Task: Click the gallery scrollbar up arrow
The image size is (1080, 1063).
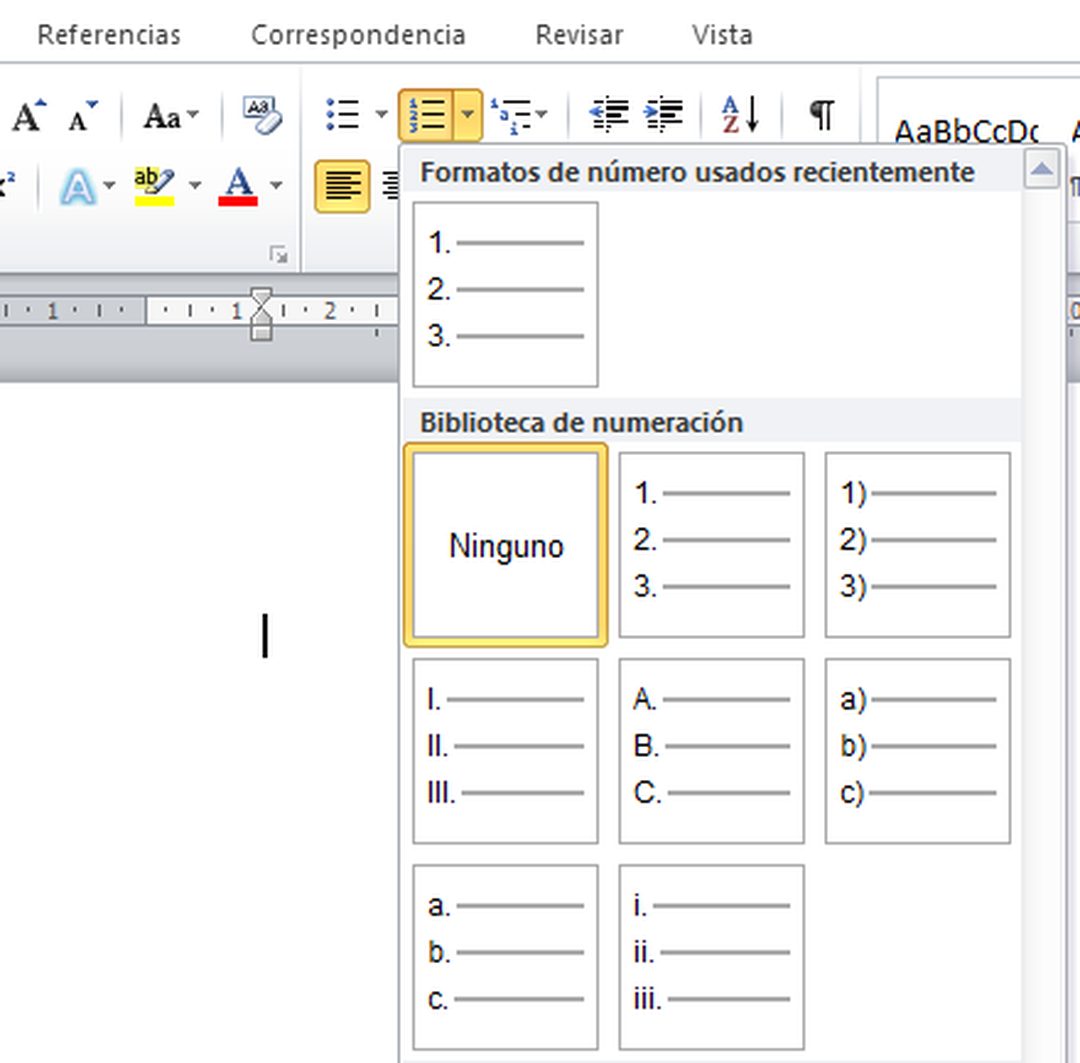Action: 1043,170
